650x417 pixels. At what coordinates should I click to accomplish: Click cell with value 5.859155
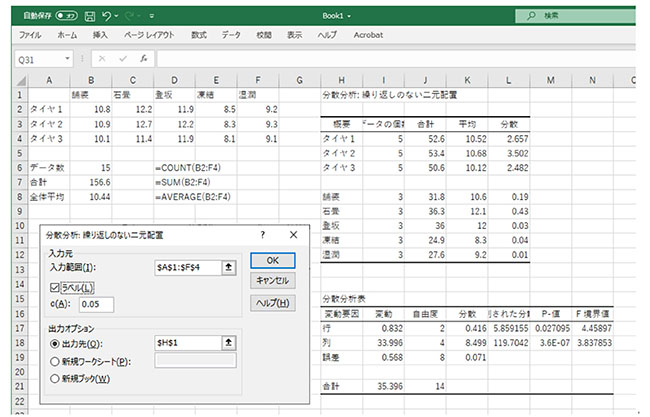tap(509, 328)
